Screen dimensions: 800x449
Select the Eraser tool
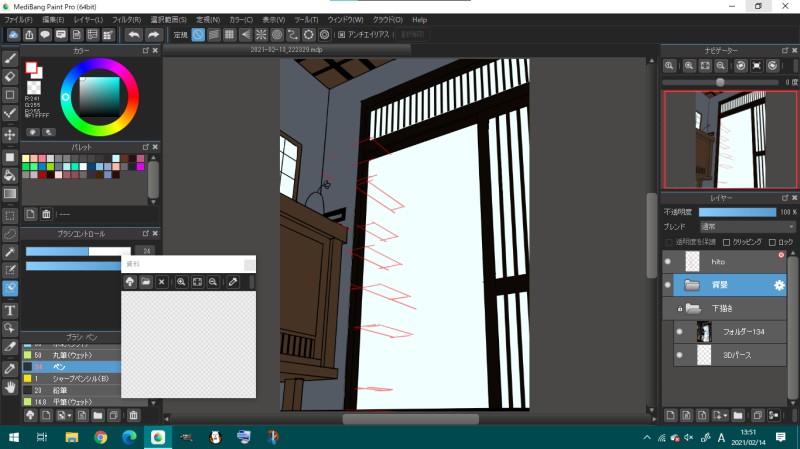click(x=10, y=77)
